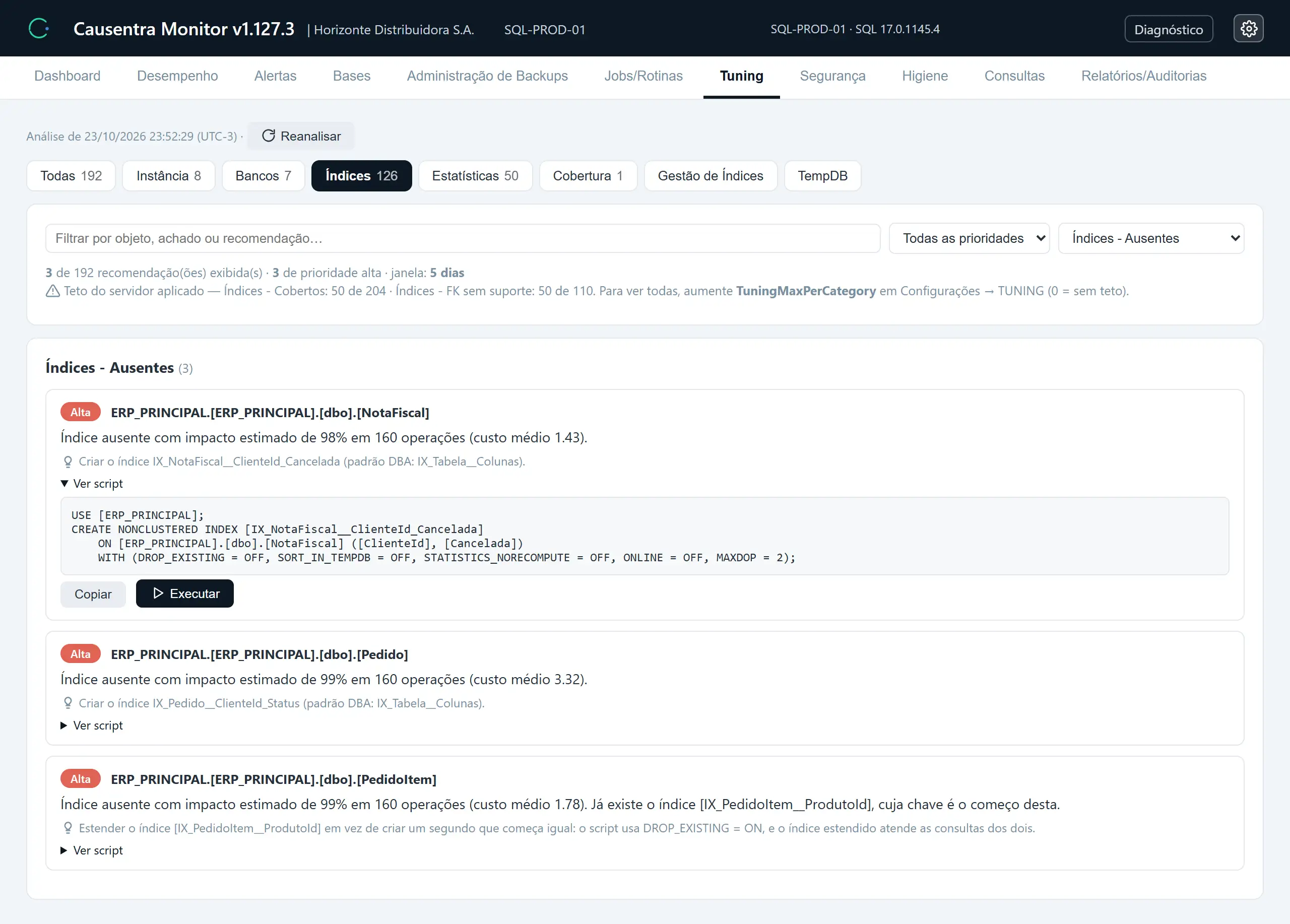Filter by Instância 8

[x=168, y=176]
